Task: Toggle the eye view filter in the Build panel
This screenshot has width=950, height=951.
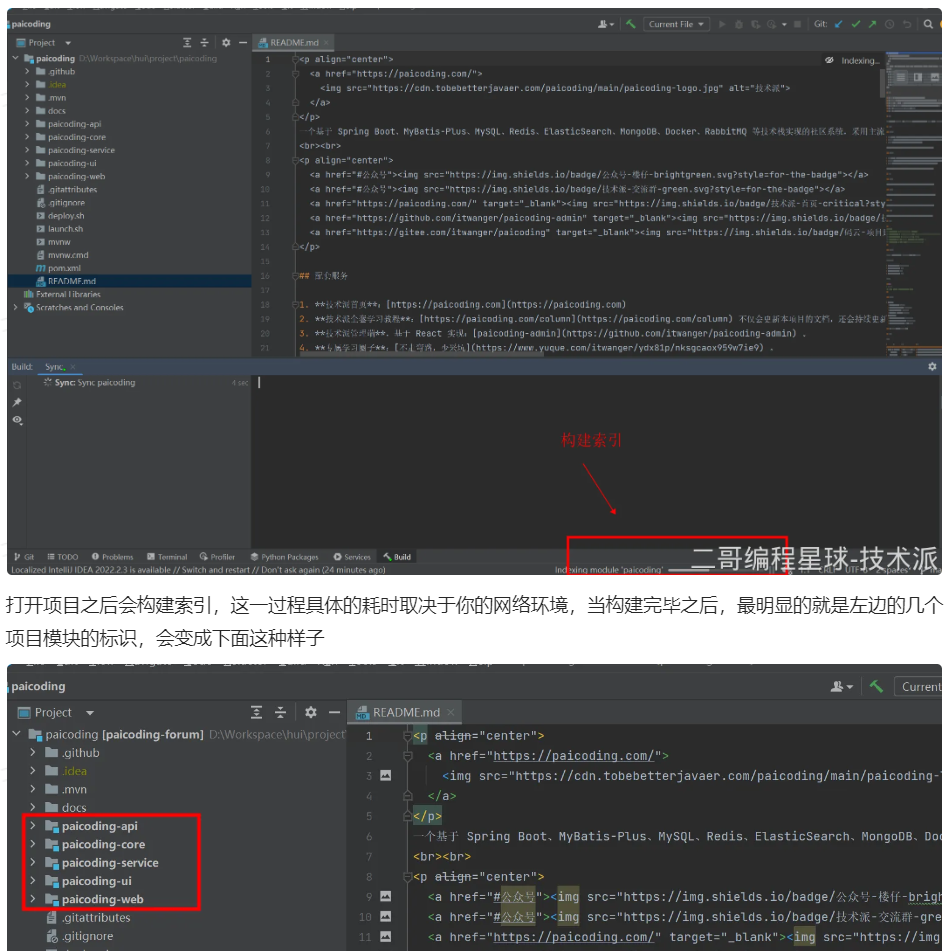Action: tap(17, 420)
